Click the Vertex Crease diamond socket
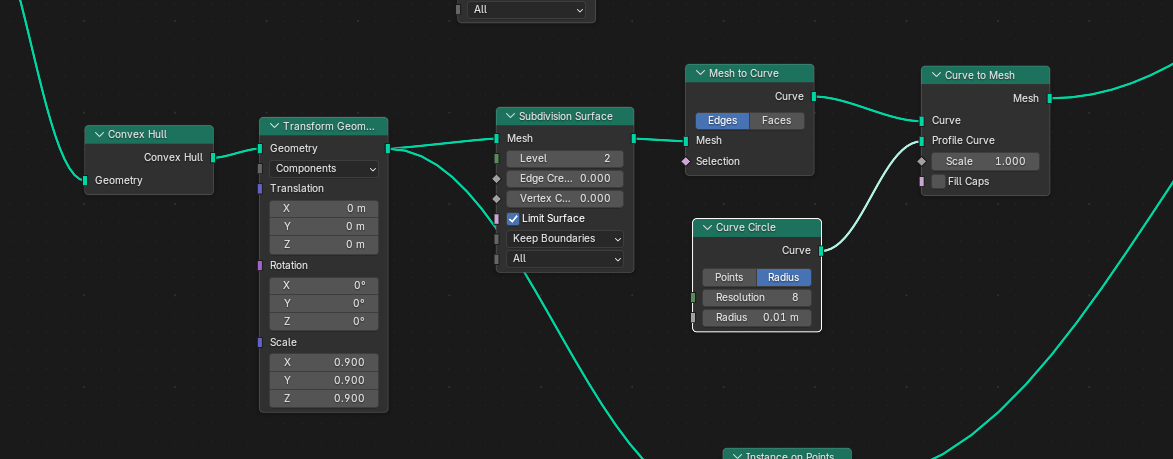 point(496,199)
